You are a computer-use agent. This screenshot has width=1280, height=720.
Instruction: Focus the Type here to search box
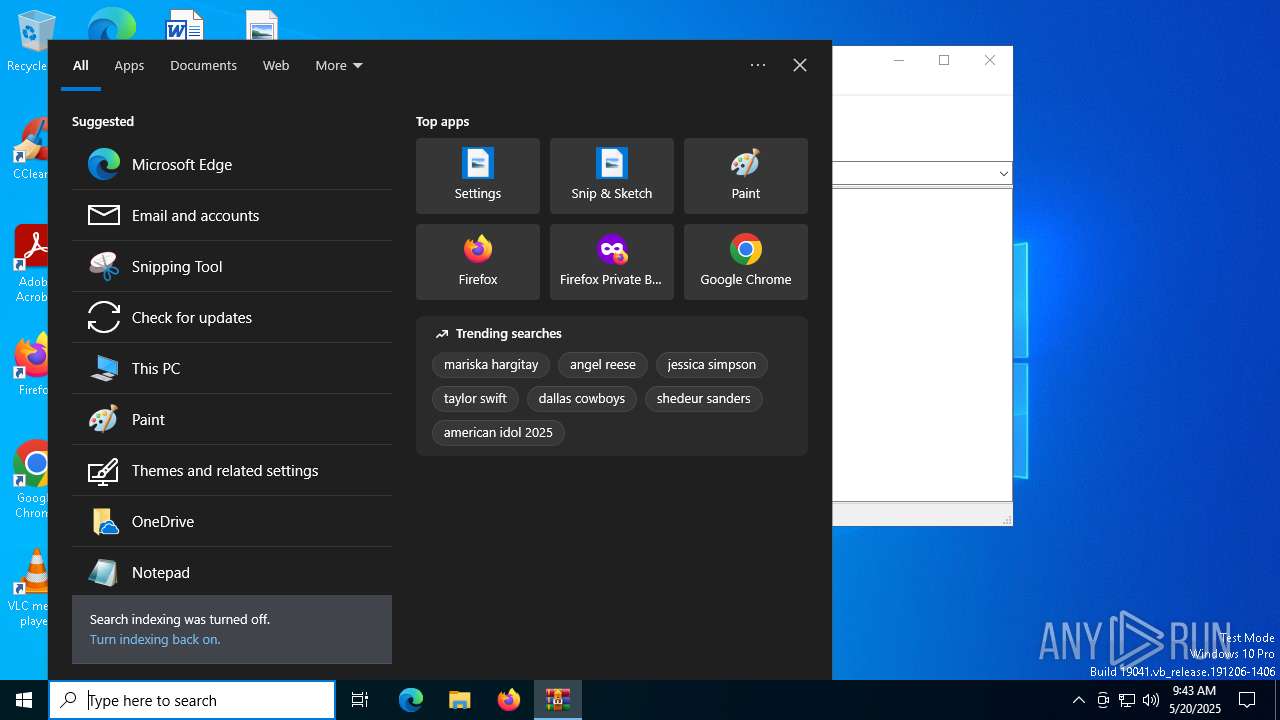point(192,700)
